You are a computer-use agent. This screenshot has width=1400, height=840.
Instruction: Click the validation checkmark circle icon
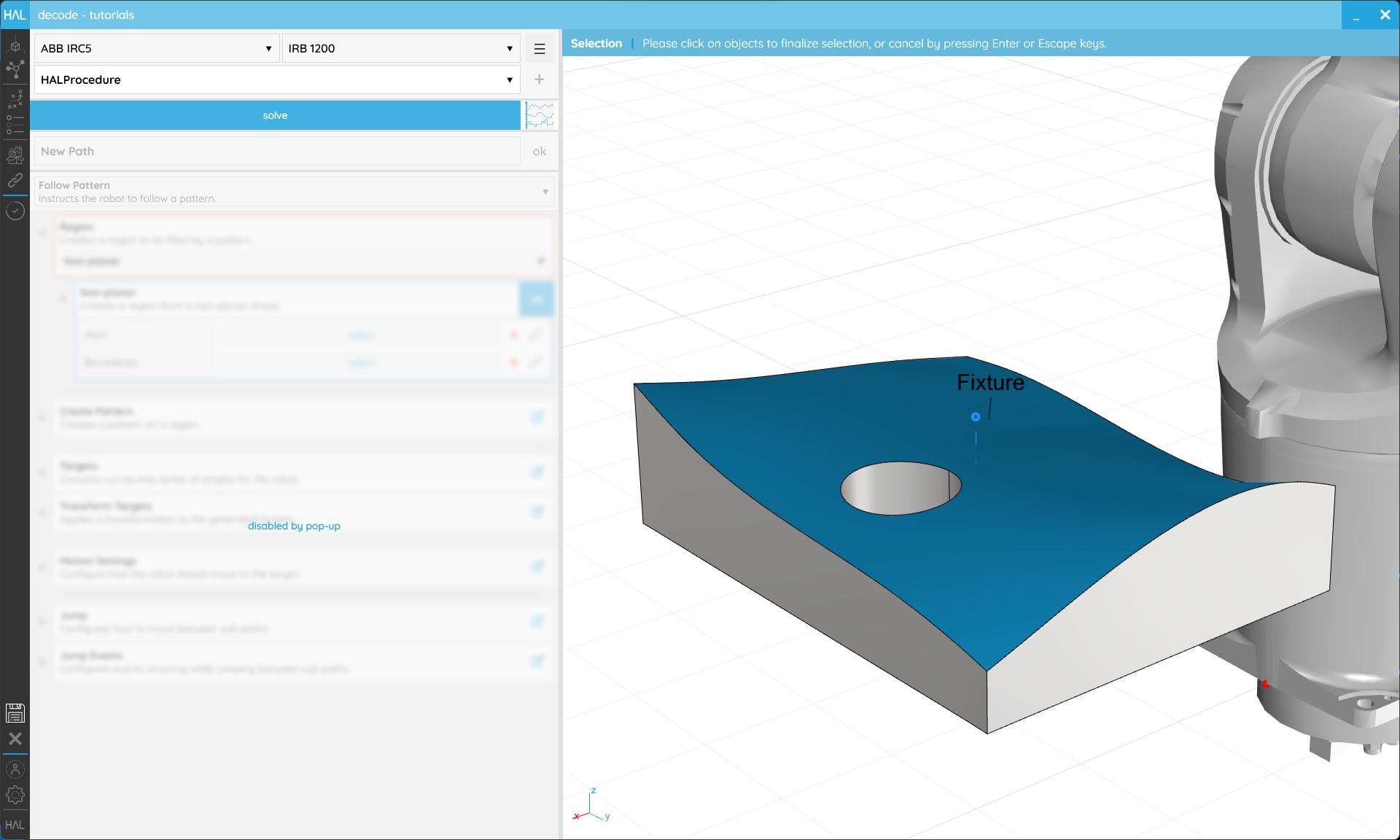point(15,211)
